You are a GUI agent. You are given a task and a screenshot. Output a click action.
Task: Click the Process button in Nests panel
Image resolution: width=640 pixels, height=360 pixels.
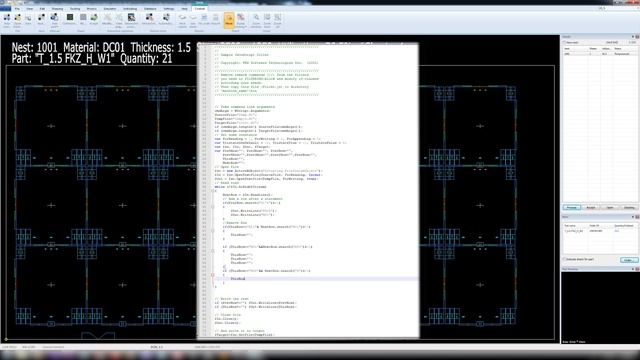pos(571,207)
